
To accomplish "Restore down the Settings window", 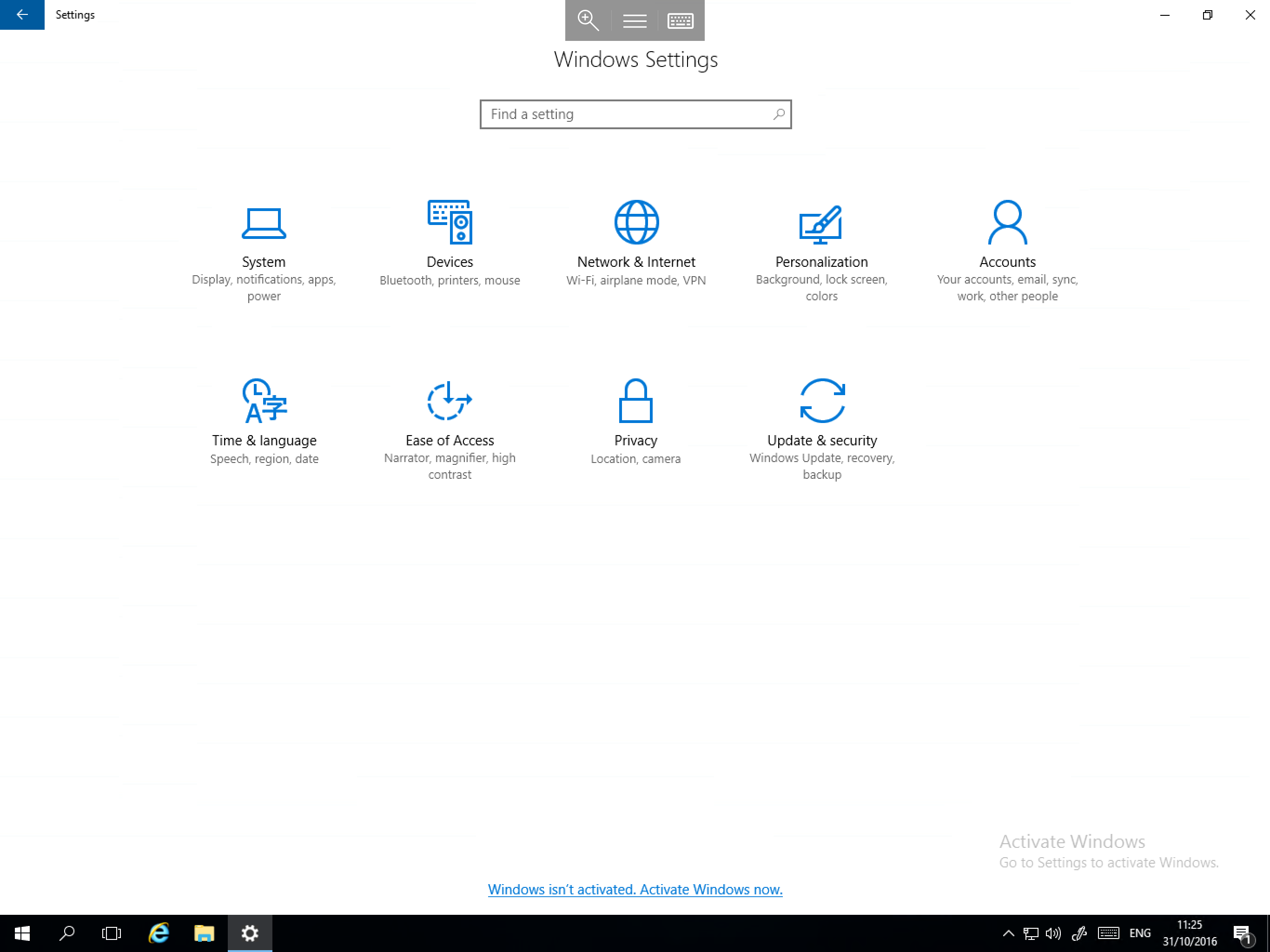I will point(1207,15).
